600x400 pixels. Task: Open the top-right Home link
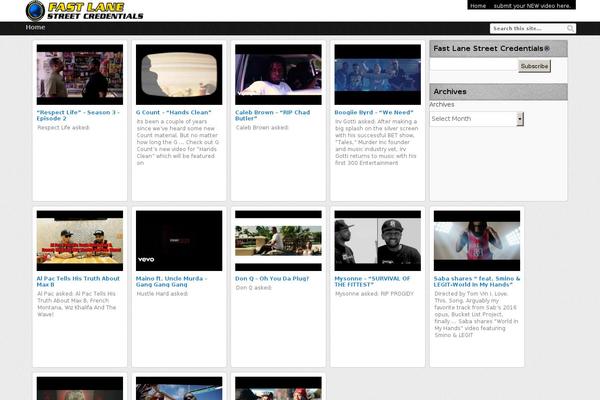478,6
